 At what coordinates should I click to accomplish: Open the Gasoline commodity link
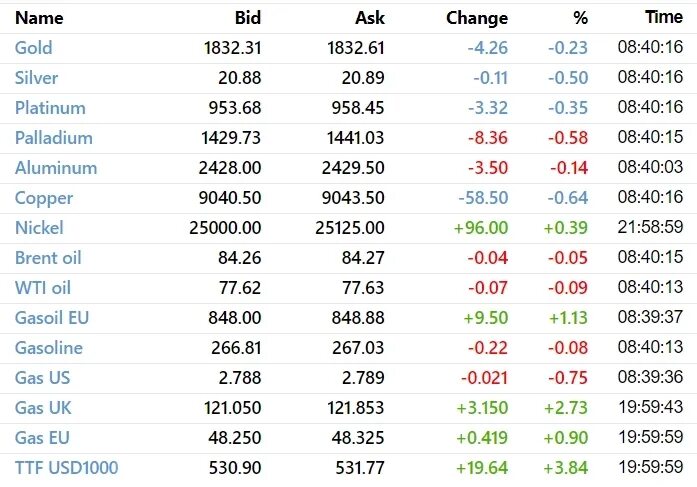pyautogui.click(x=49, y=348)
